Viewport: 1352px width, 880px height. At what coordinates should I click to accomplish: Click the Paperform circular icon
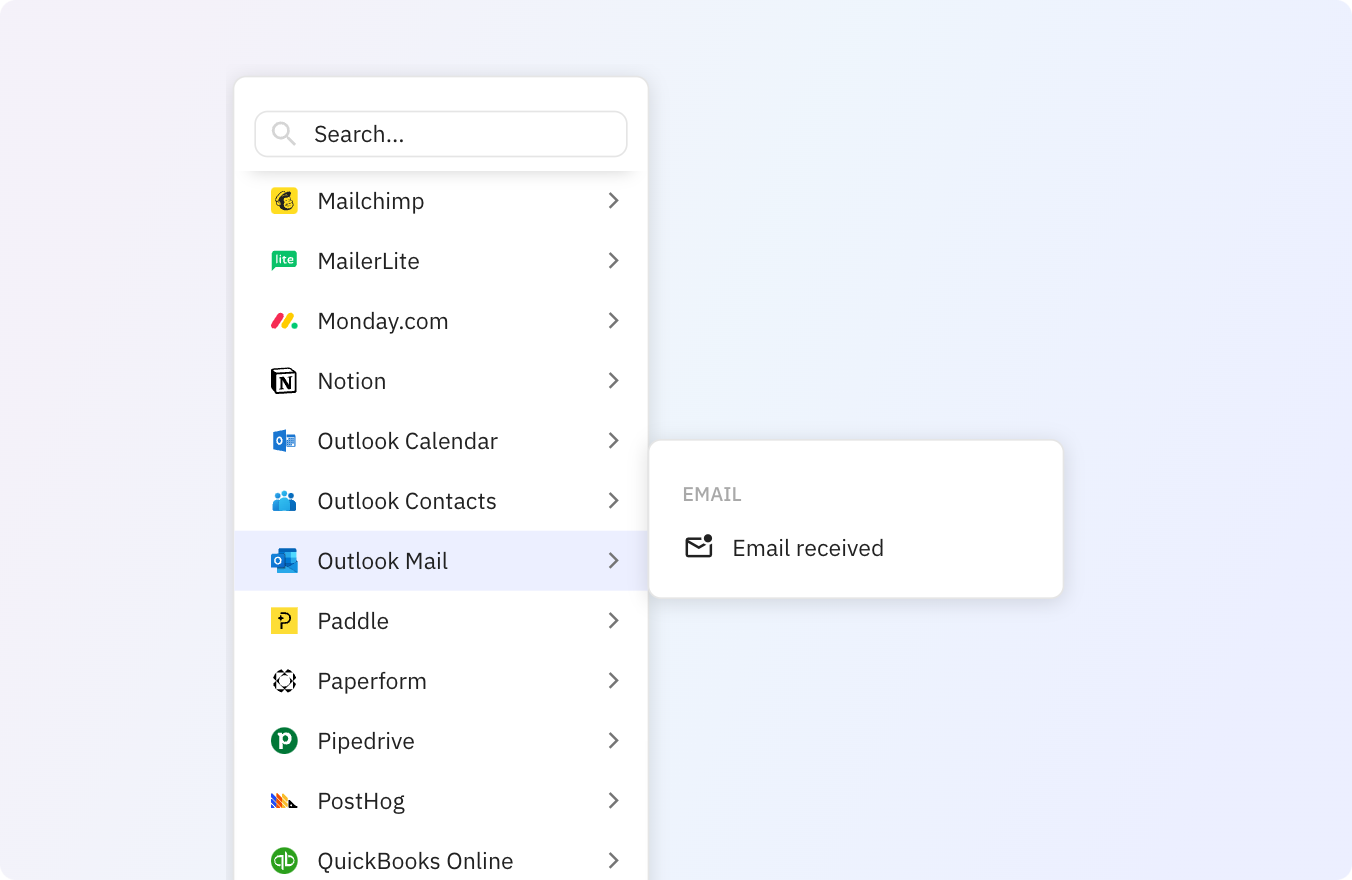coord(284,681)
